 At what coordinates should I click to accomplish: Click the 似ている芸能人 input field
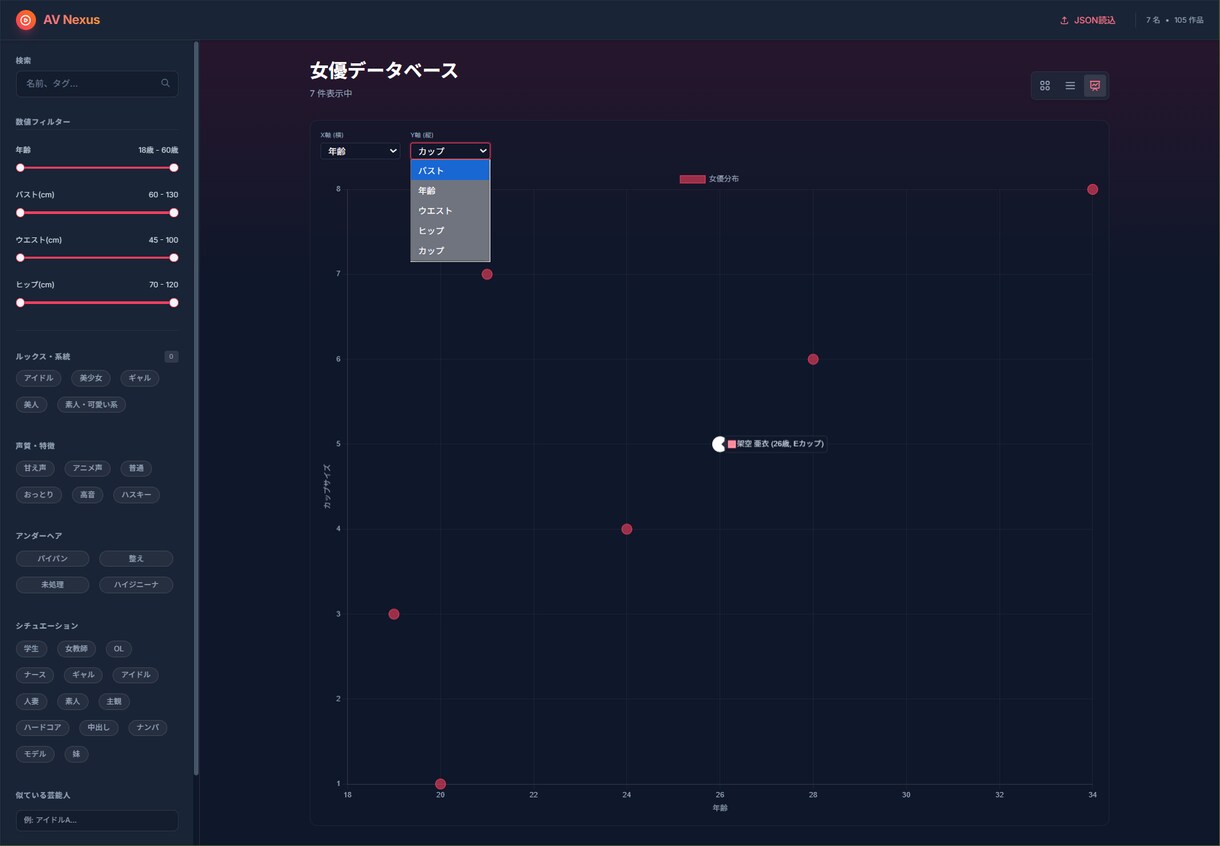tap(97, 820)
